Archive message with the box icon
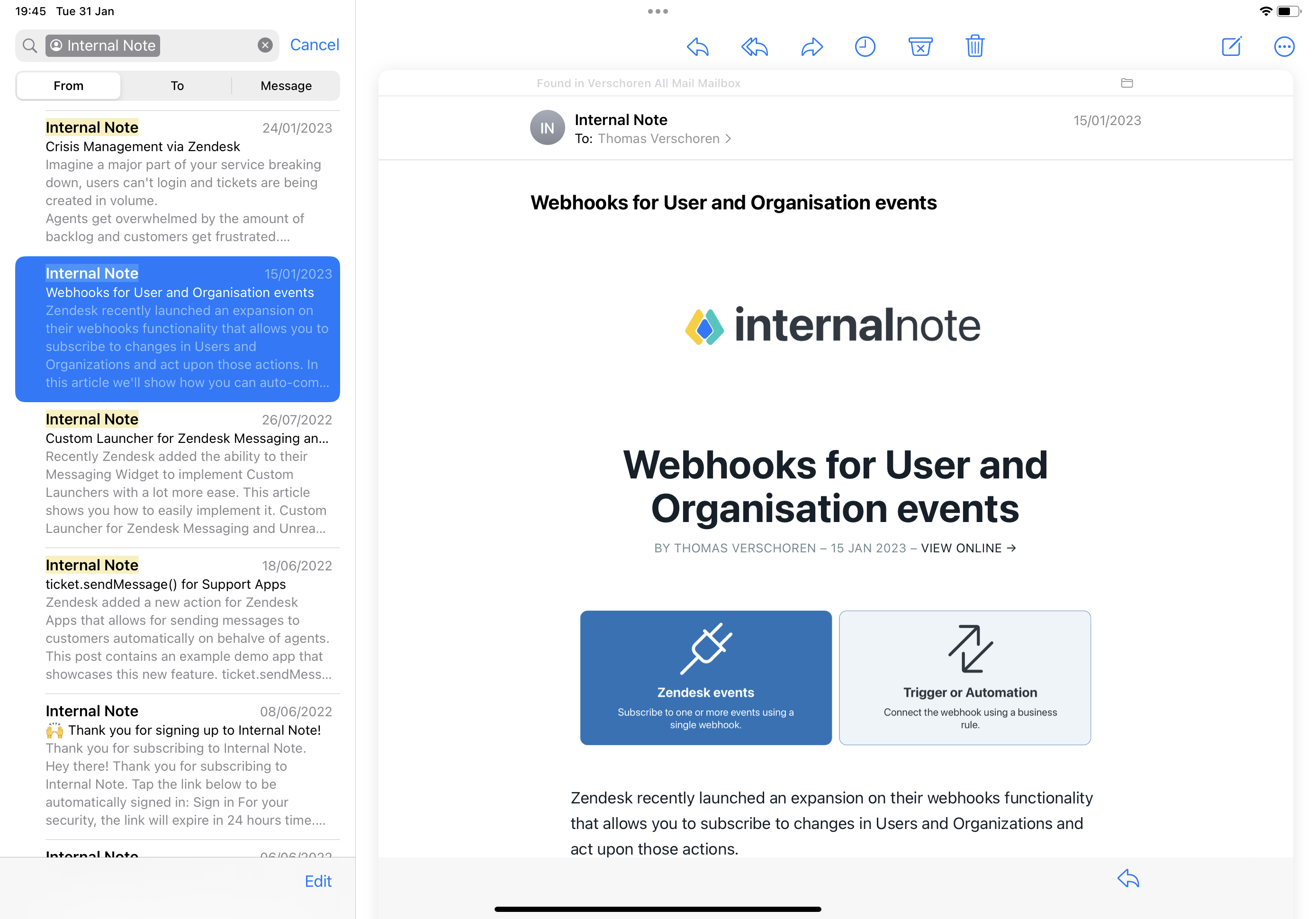 point(920,46)
